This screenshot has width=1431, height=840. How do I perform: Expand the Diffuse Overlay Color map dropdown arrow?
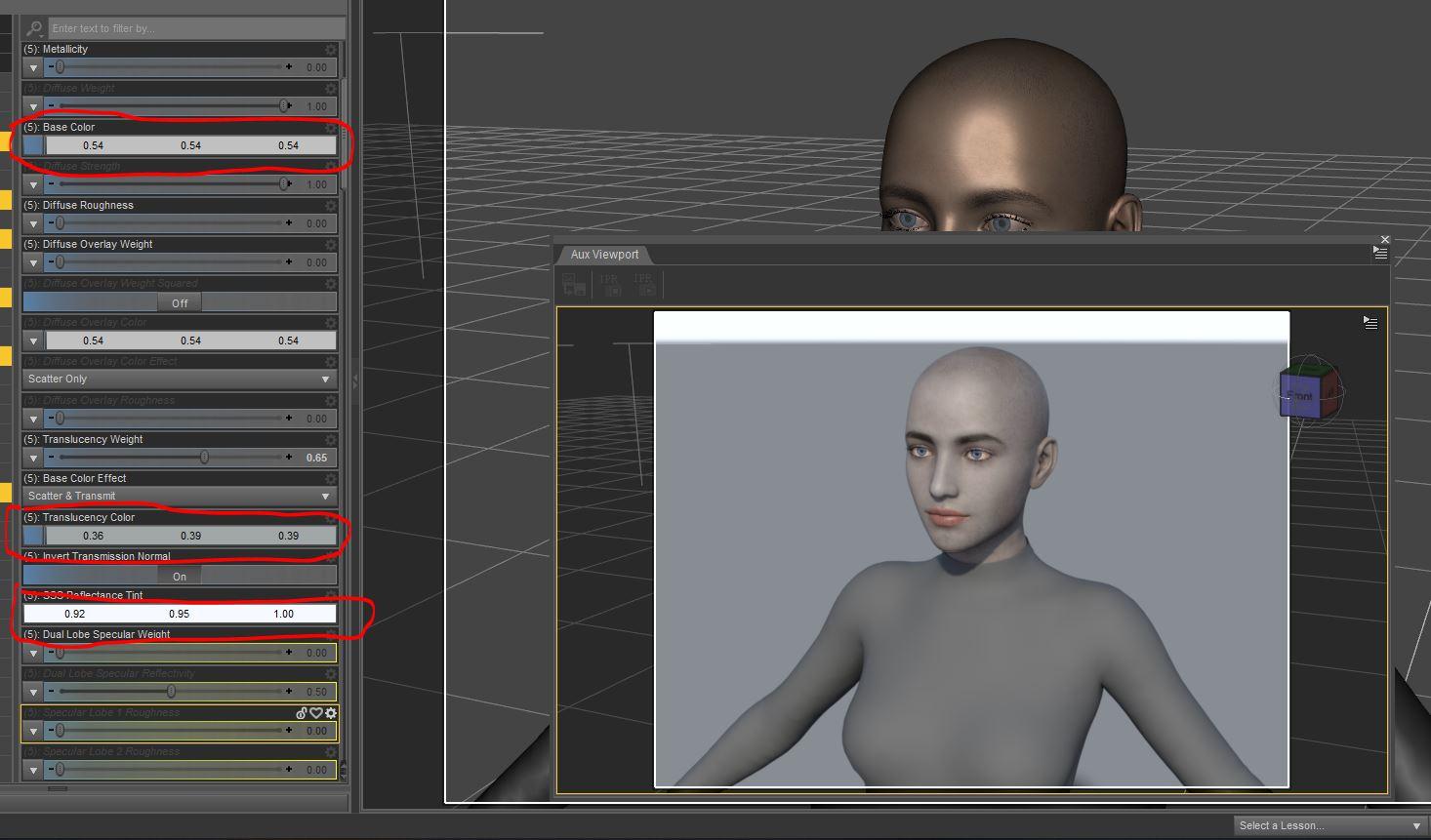pos(33,340)
